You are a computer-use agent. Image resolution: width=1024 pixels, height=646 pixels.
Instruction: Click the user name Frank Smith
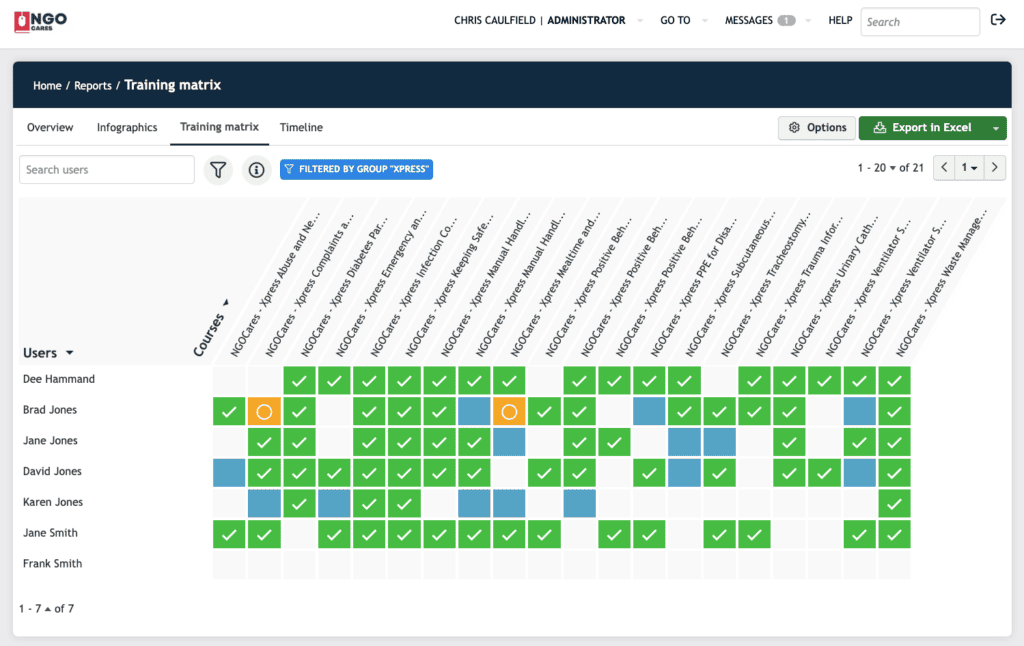point(52,564)
